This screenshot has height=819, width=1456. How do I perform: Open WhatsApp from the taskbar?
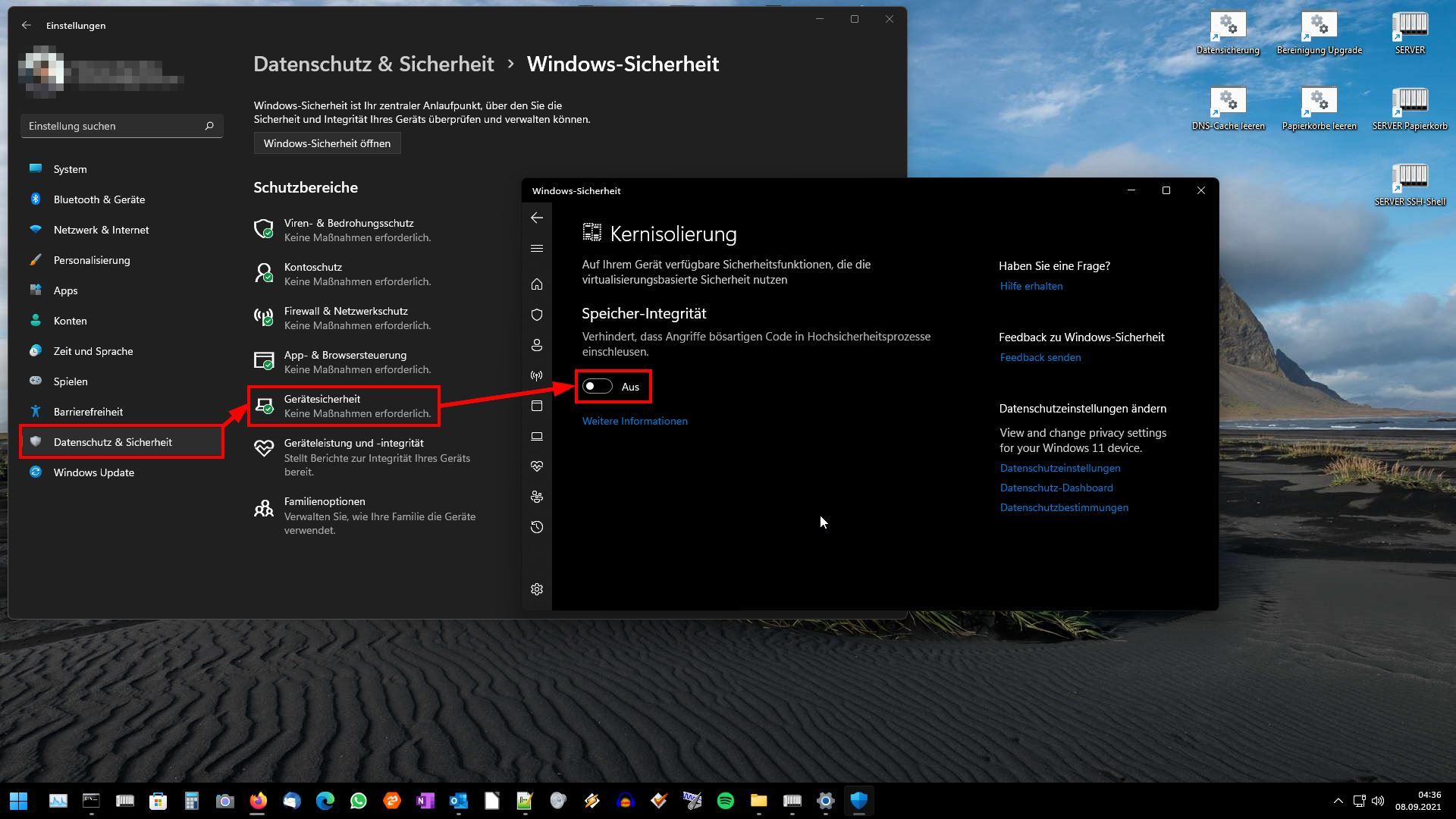(x=359, y=801)
